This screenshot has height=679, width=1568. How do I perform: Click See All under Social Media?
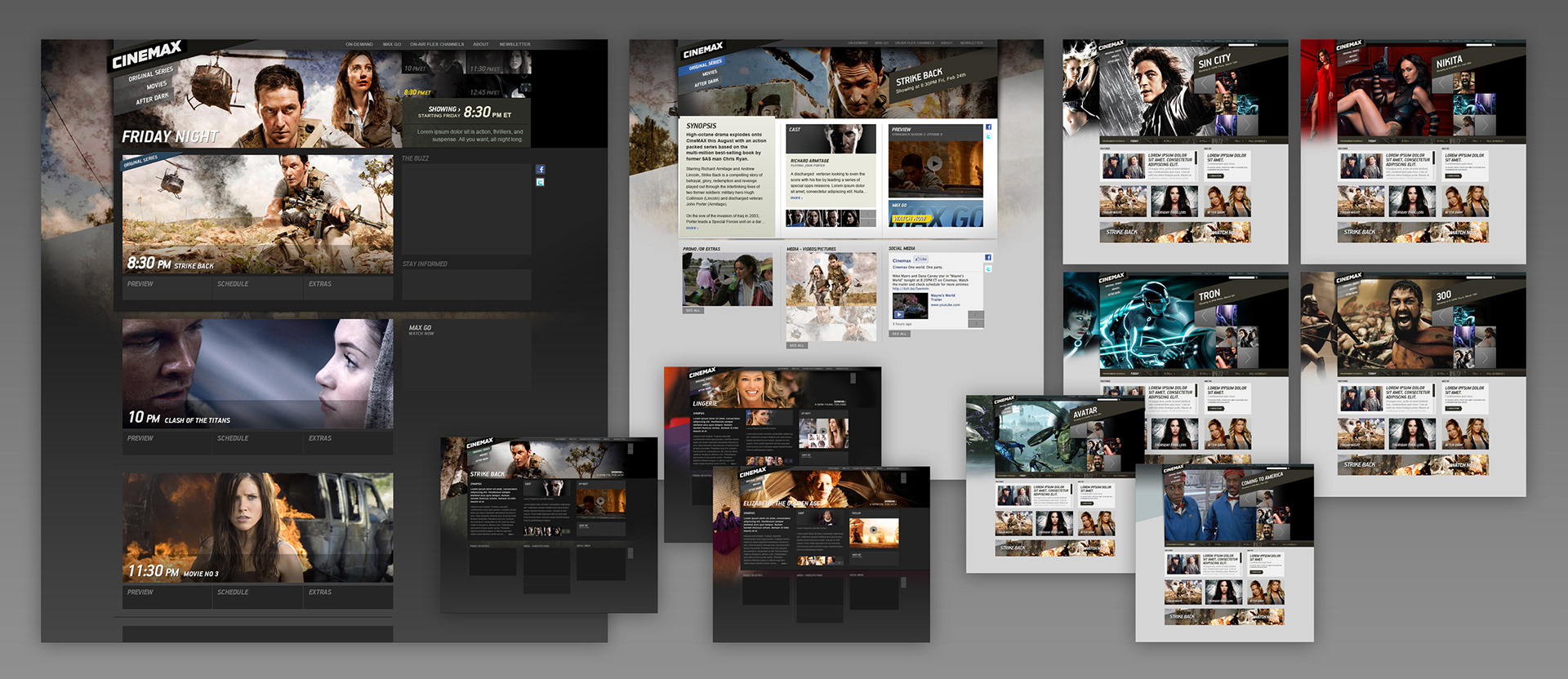899,334
